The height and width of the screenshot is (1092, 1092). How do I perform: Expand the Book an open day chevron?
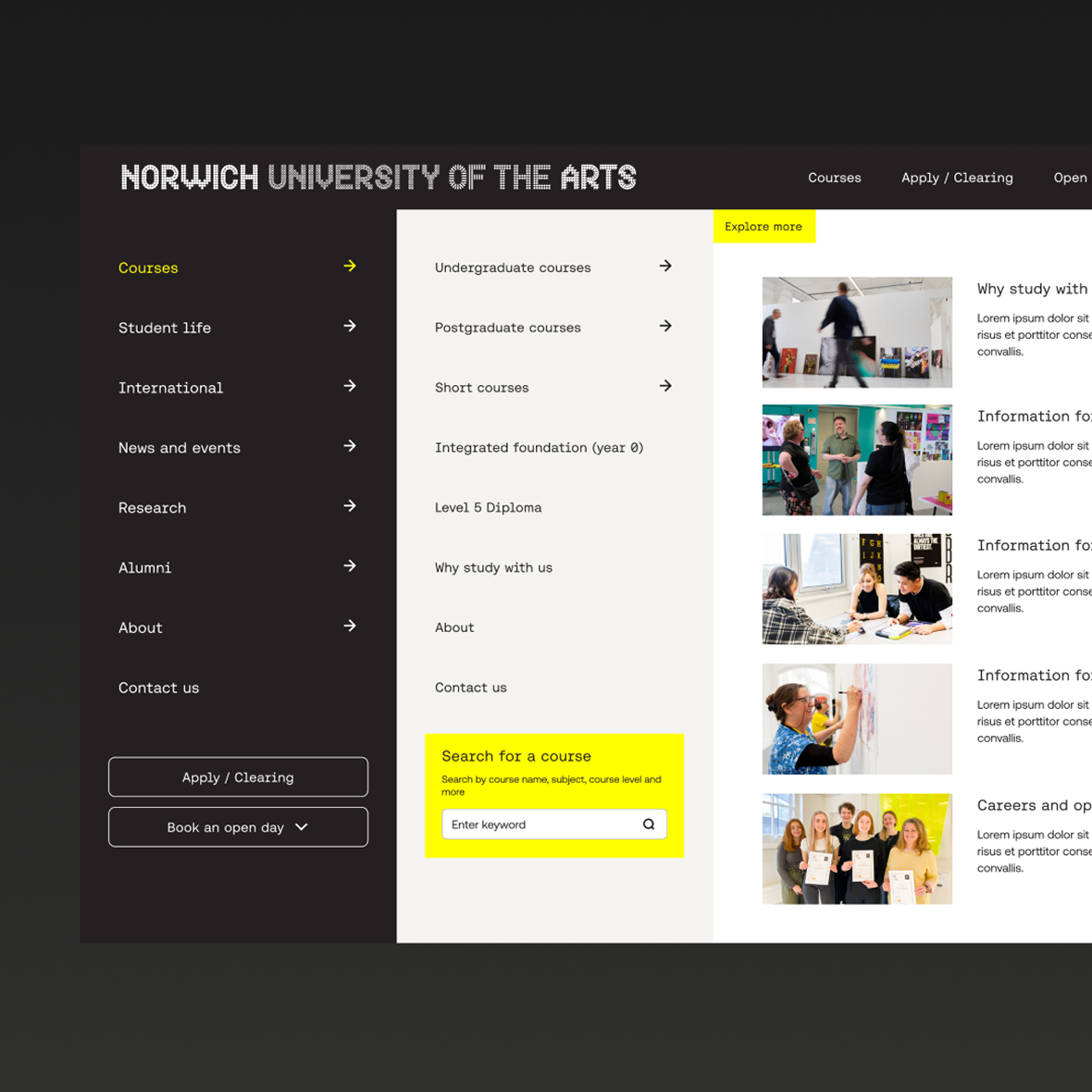tap(302, 826)
